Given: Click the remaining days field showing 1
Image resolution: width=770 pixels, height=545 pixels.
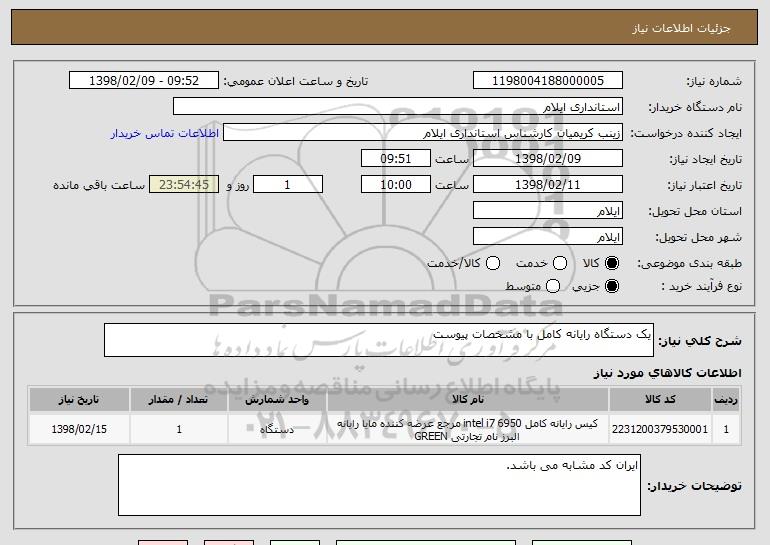Looking at the screenshot, I should tap(288, 185).
